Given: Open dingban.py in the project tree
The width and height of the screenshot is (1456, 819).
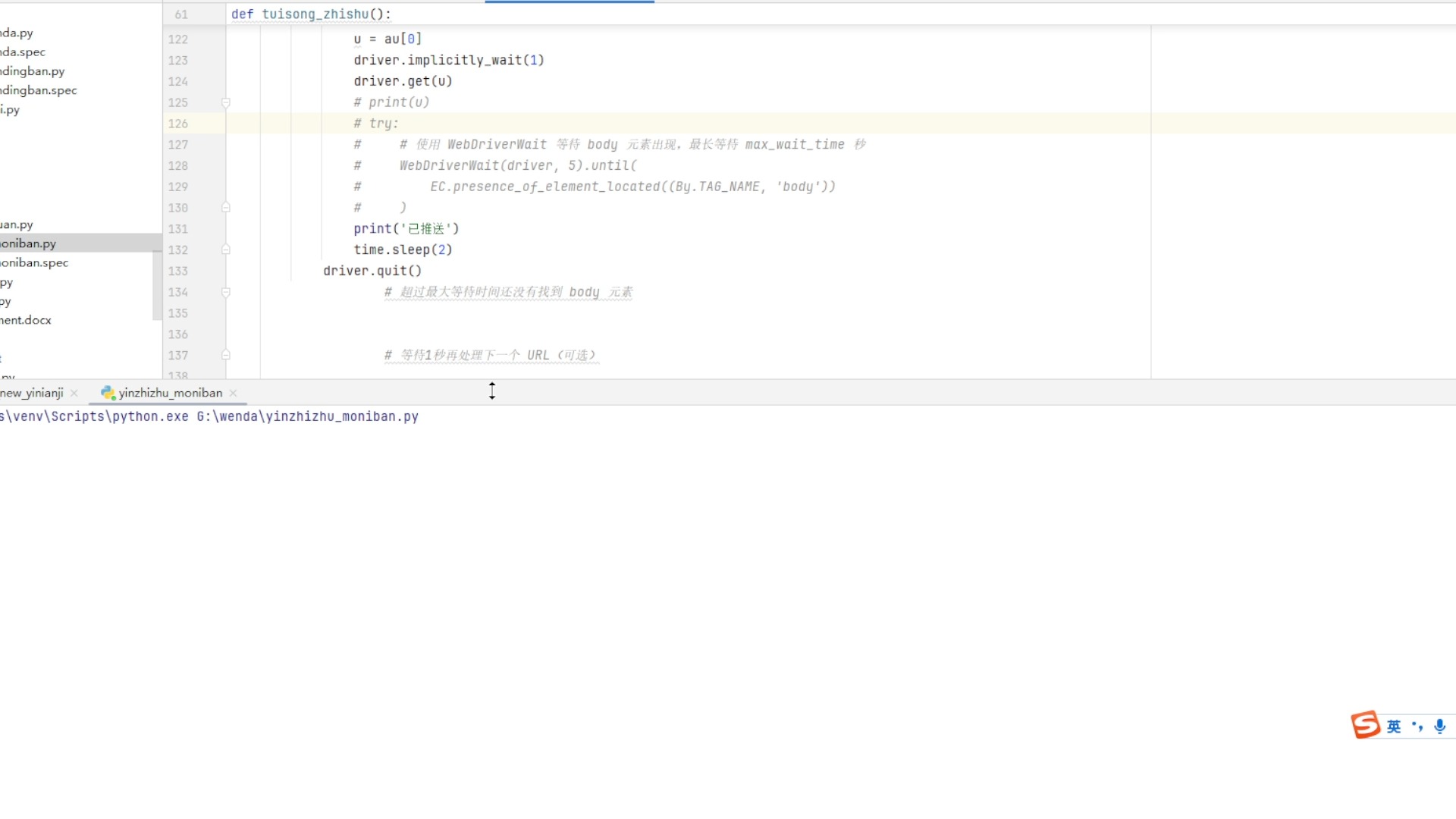Looking at the screenshot, I should point(33,71).
